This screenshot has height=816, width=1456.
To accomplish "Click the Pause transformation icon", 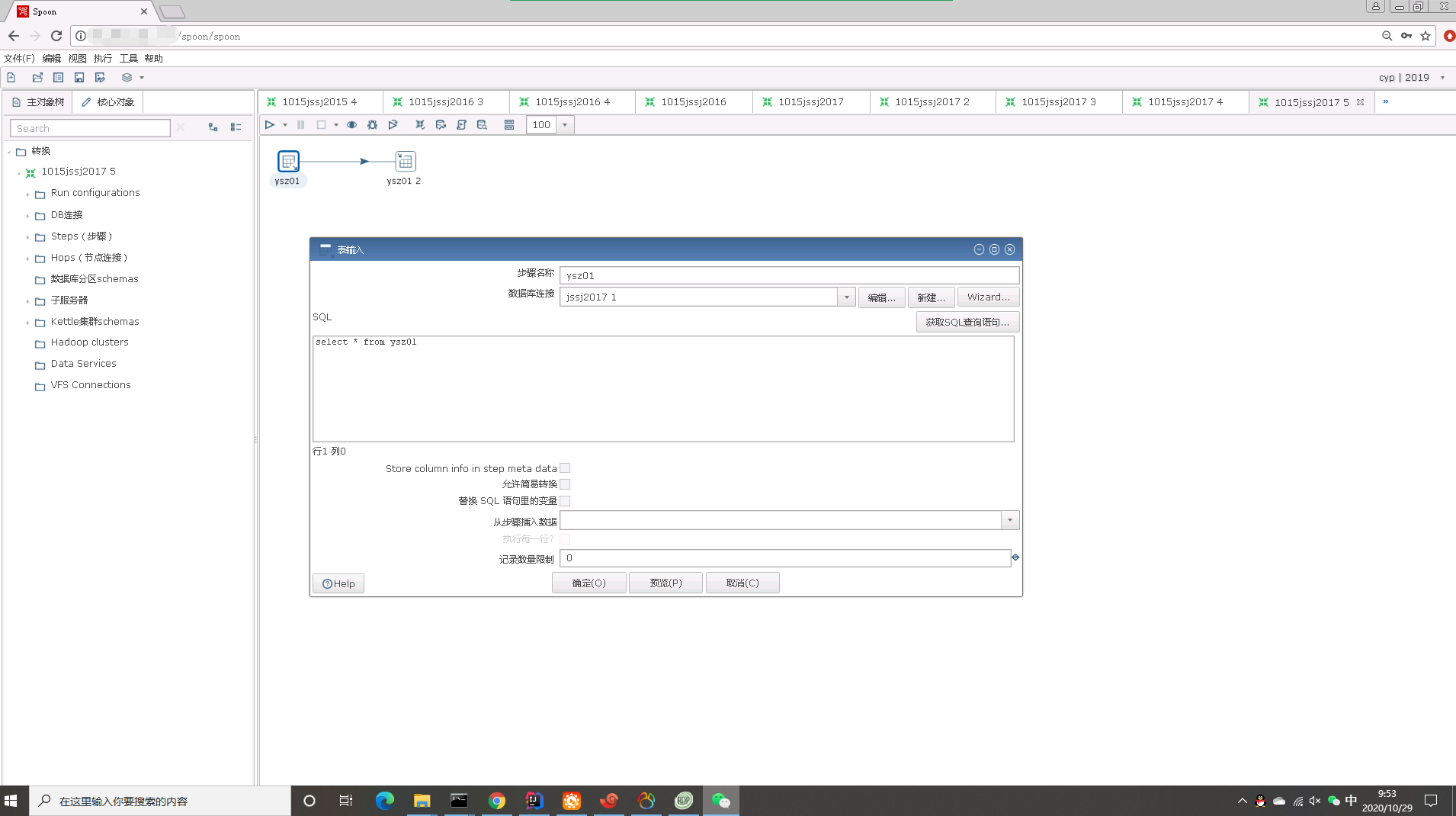I will 301,125.
